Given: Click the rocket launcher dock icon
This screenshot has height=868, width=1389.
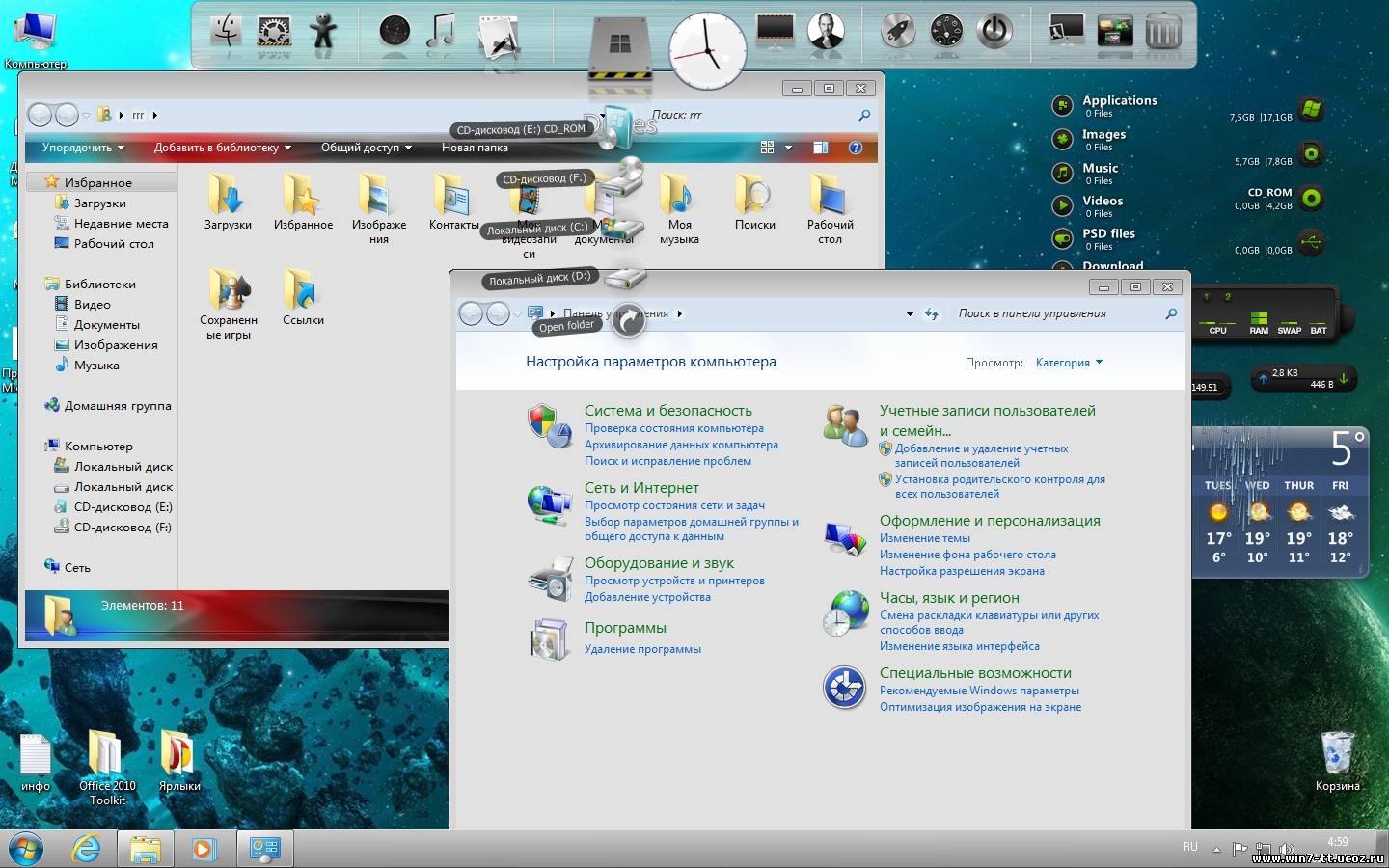Looking at the screenshot, I should click(x=899, y=31).
